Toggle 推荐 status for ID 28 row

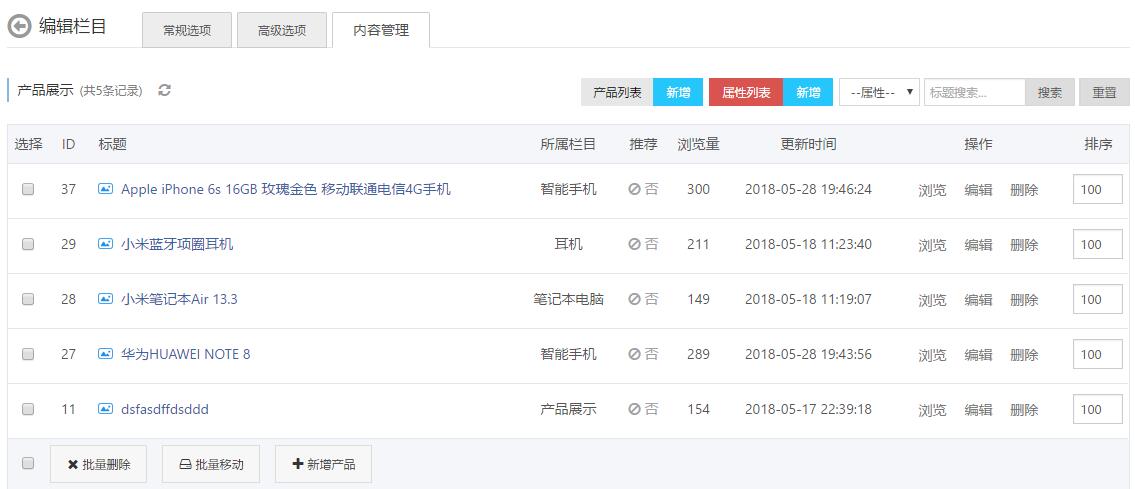644,299
